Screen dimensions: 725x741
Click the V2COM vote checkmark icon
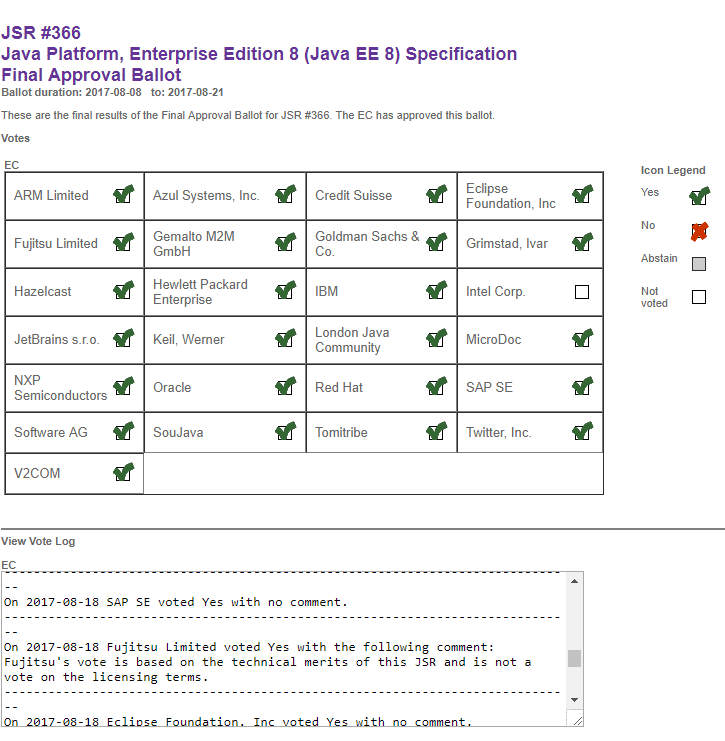point(124,472)
